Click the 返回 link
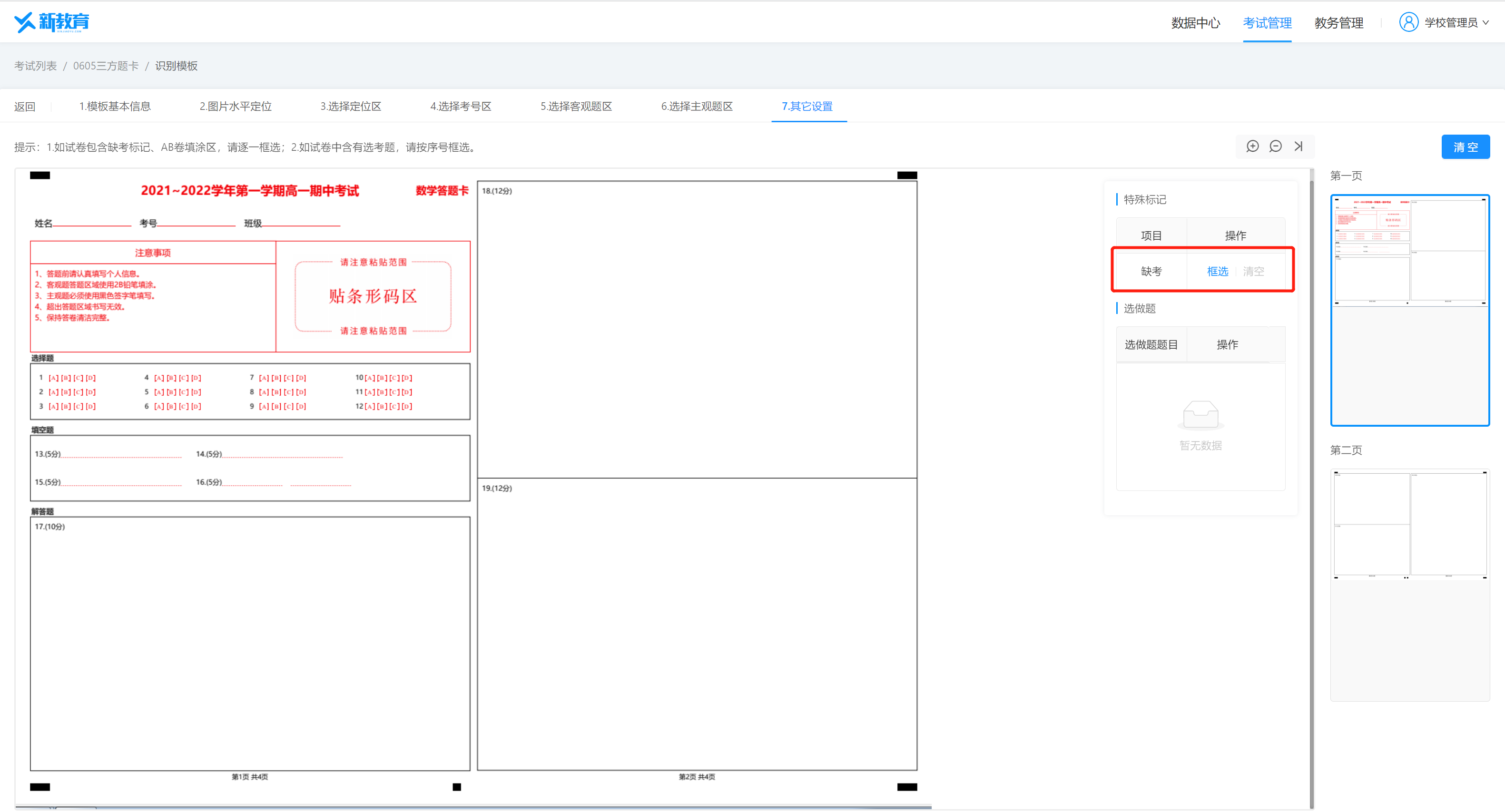Image resolution: width=1505 pixels, height=812 pixels. pyautogui.click(x=25, y=107)
